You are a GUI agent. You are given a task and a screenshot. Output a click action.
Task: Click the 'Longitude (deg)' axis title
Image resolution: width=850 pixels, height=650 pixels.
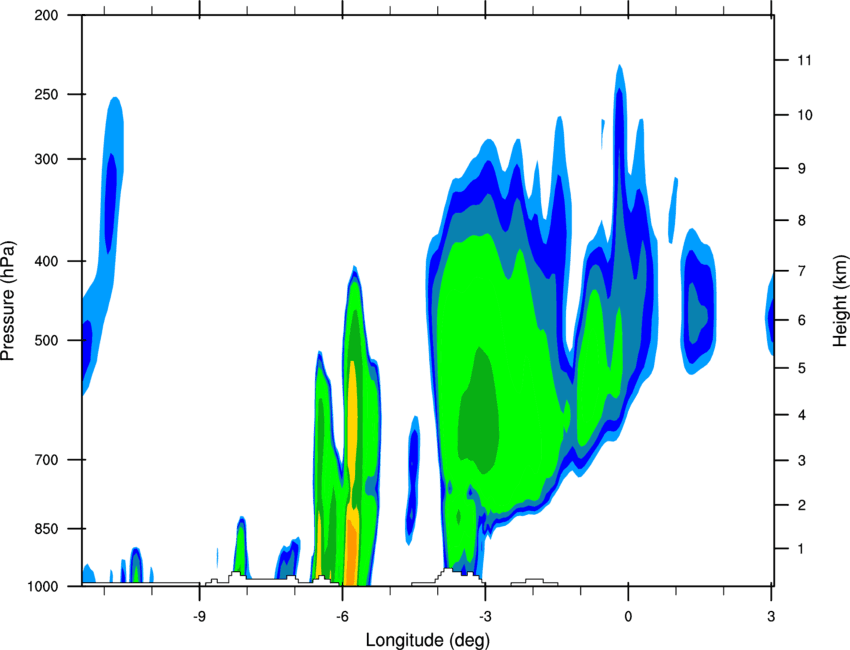click(428, 640)
